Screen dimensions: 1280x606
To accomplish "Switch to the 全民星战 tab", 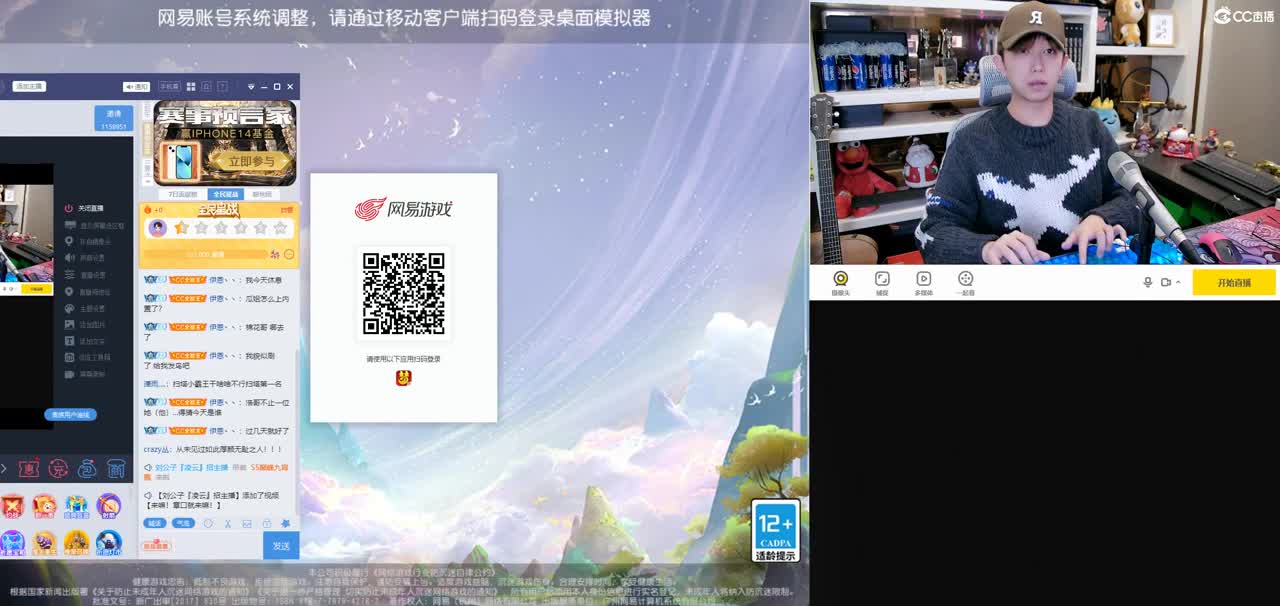I will (226, 194).
